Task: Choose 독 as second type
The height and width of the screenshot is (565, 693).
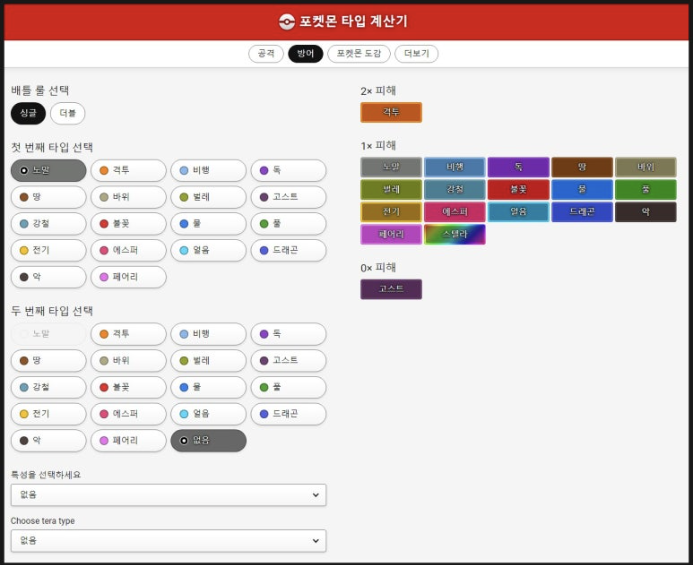Action: (x=289, y=334)
